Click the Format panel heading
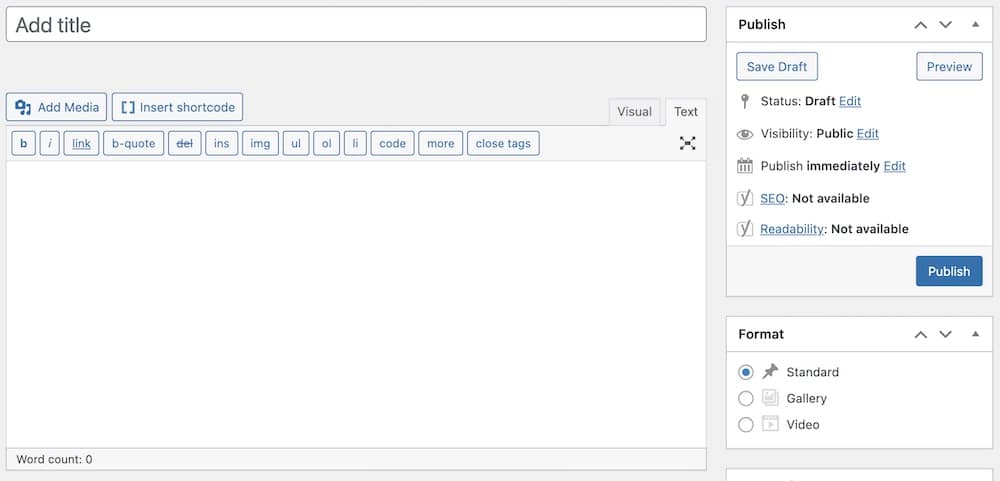Viewport: 1000px width, 481px height. (x=761, y=334)
